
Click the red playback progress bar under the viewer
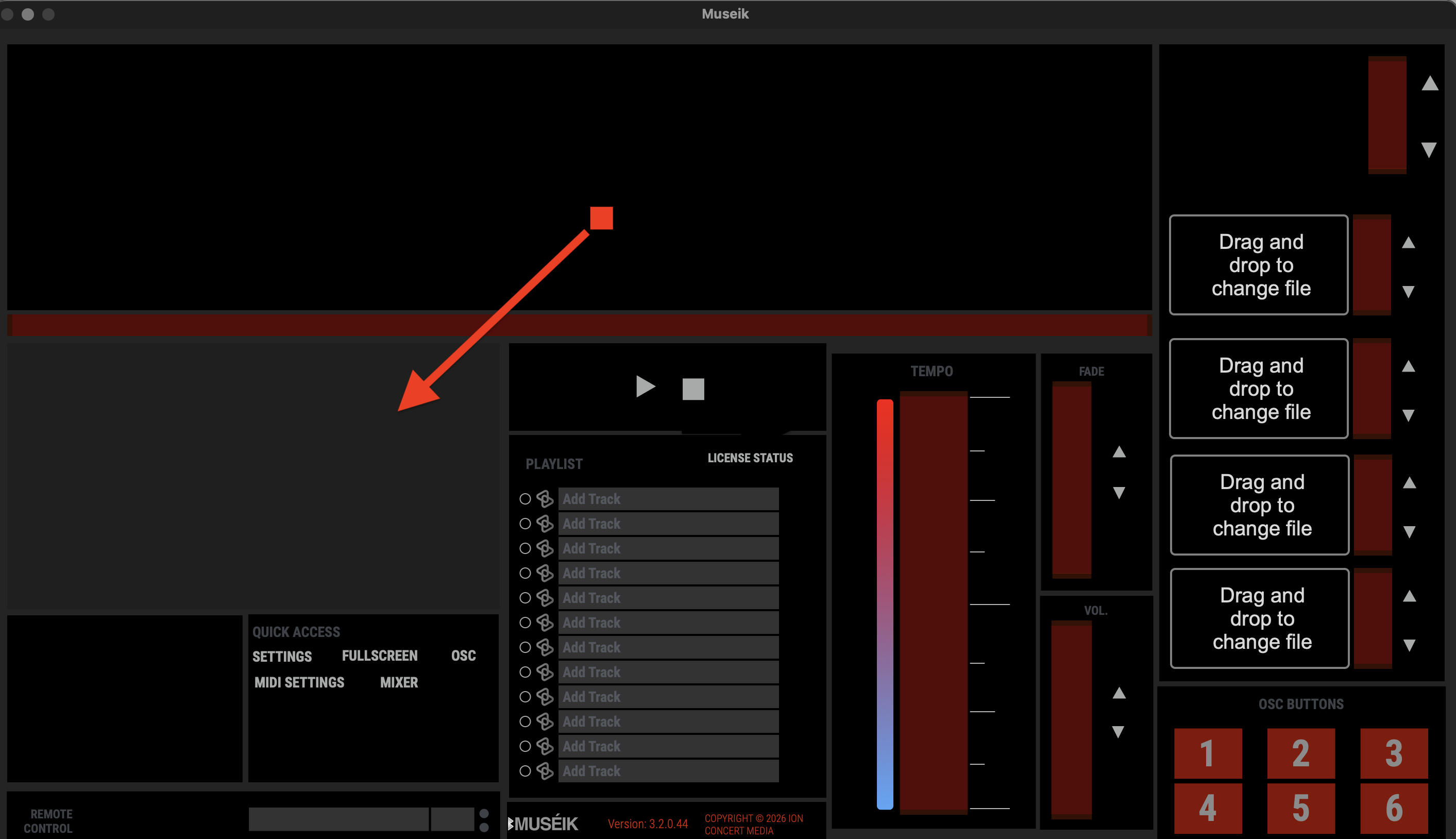click(x=580, y=325)
